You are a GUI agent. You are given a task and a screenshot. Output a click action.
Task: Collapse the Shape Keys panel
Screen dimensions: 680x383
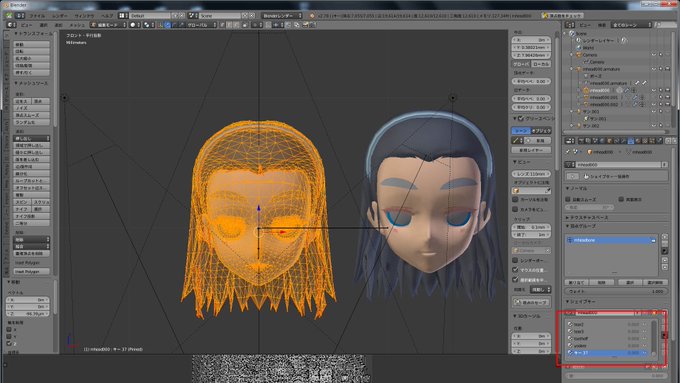567,301
